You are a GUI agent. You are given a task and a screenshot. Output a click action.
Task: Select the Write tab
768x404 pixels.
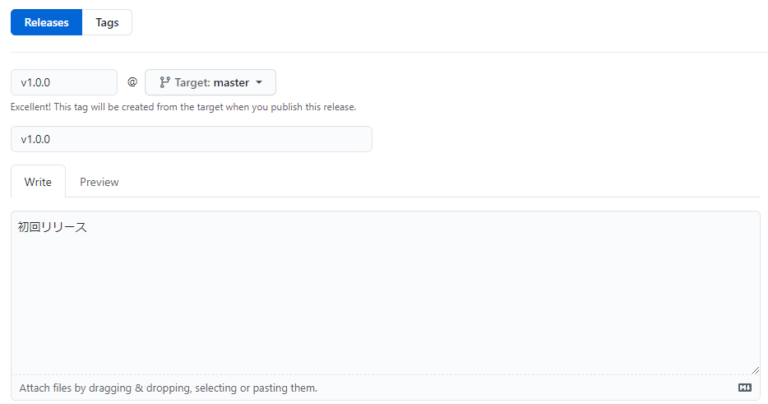[x=38, y=182]
